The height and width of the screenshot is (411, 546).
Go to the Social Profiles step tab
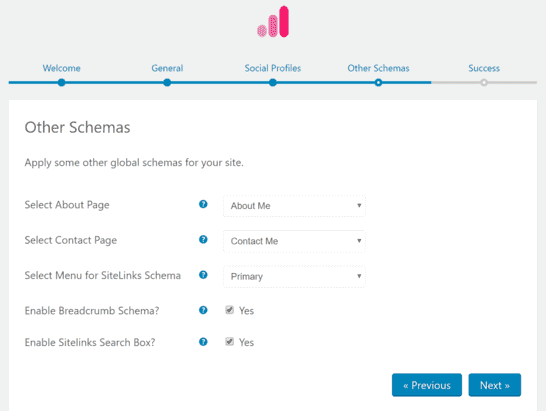pos(273,68)
